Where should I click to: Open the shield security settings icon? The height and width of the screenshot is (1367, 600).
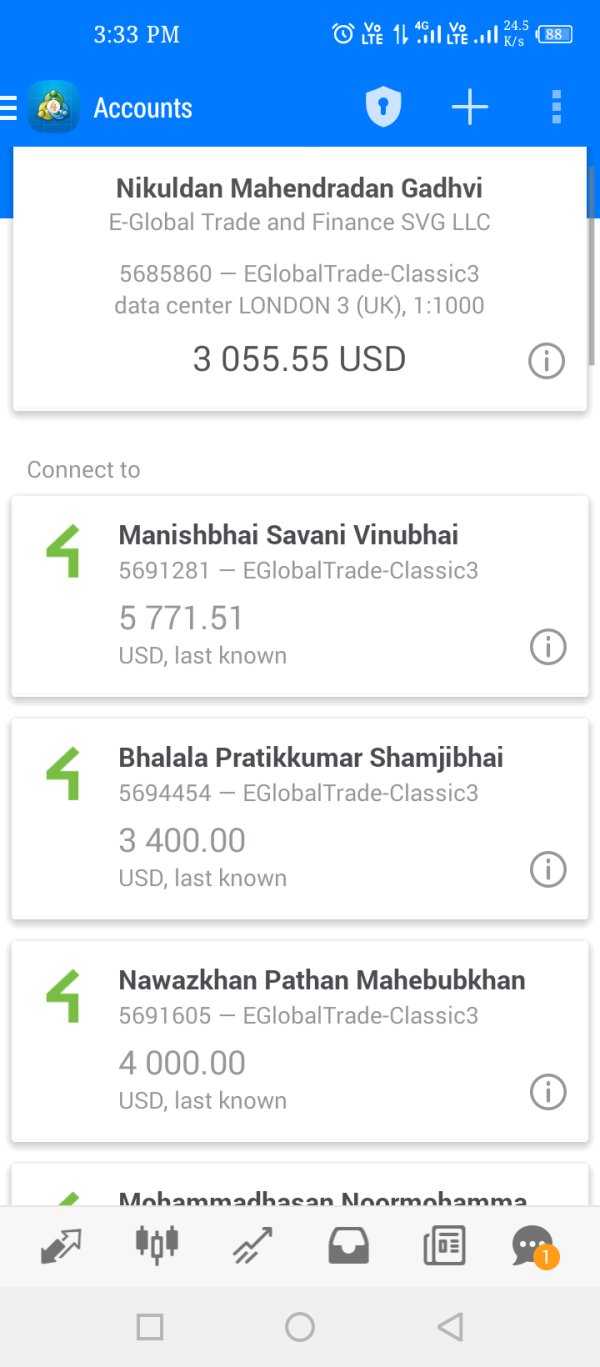383,107
